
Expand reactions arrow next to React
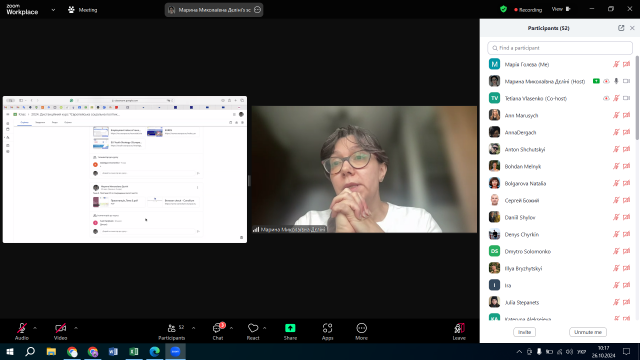264,328
